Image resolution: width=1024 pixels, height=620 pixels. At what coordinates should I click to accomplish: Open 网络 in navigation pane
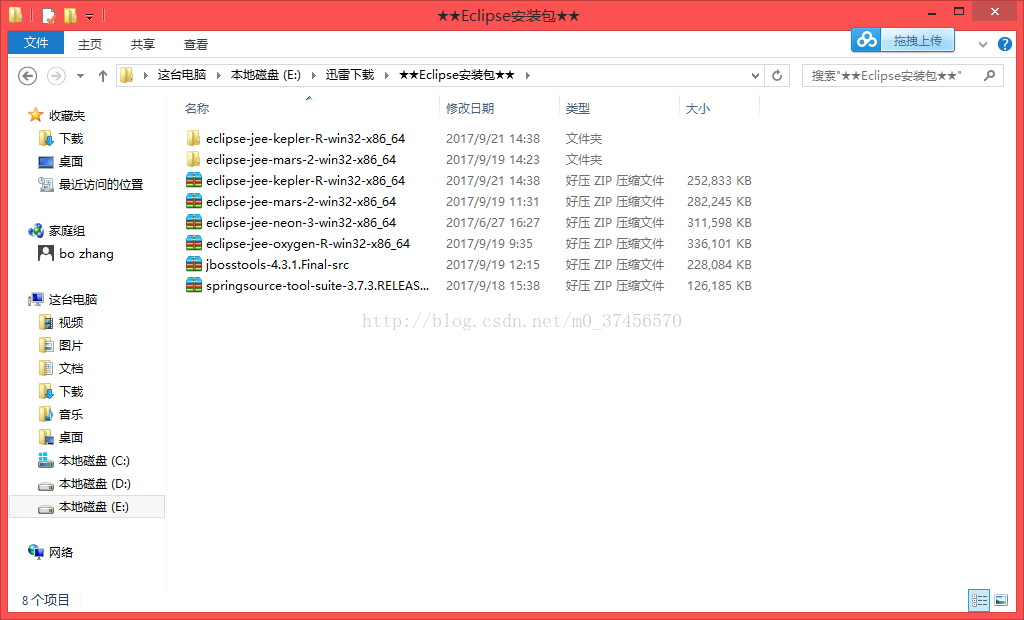[x=61, y=553]
